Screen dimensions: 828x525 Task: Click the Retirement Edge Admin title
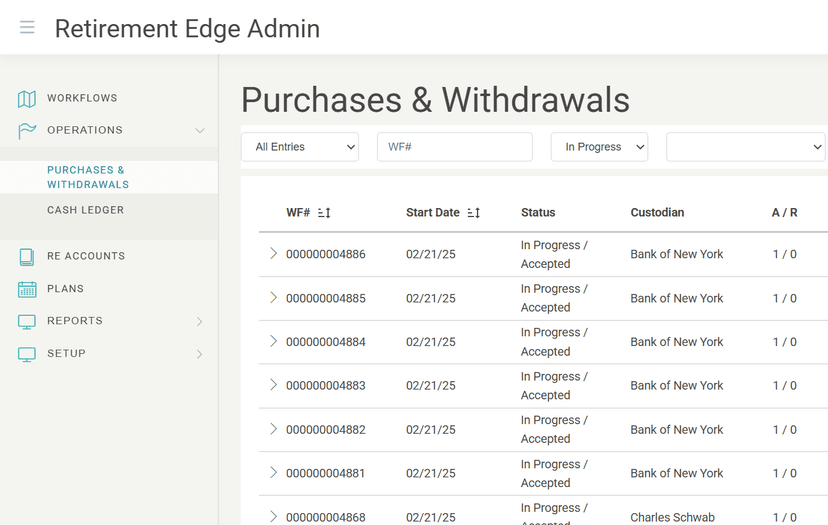tap(187, 29)
